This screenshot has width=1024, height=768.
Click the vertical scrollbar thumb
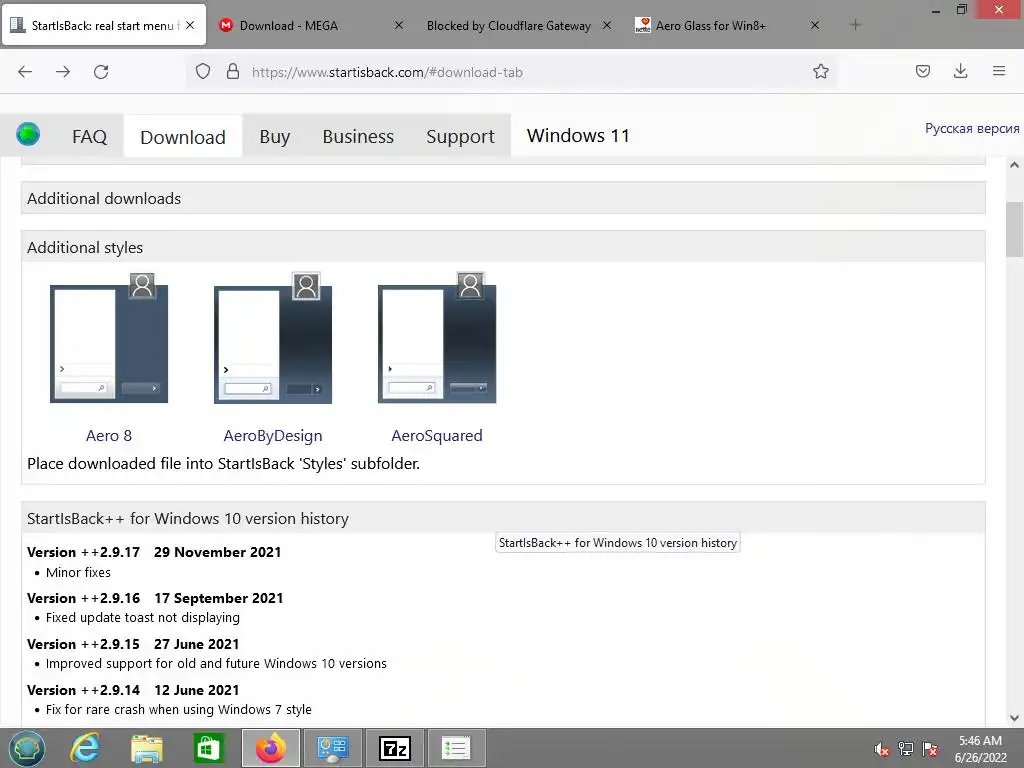coord(1014,229)
